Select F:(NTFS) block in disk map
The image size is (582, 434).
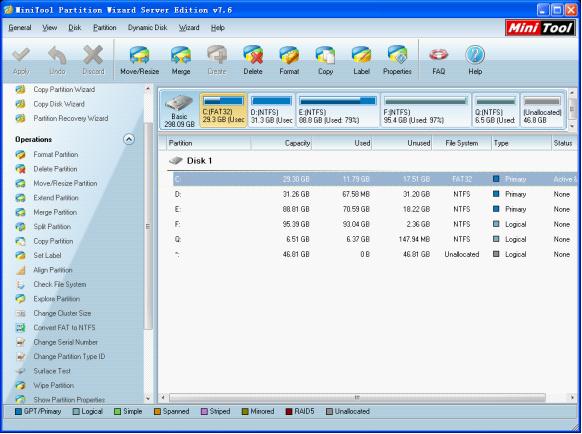(x=425, y=111)
